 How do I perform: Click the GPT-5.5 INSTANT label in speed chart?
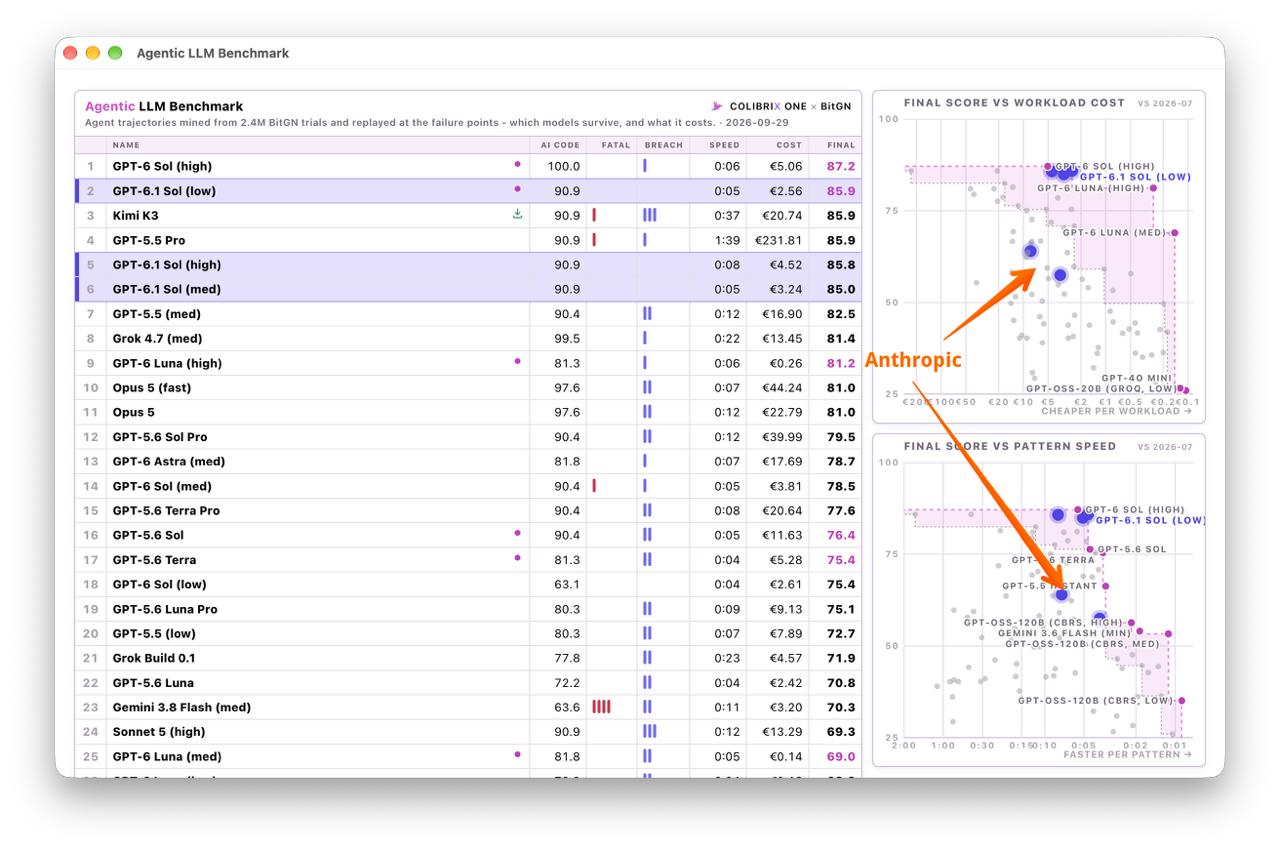[1050, 586]
